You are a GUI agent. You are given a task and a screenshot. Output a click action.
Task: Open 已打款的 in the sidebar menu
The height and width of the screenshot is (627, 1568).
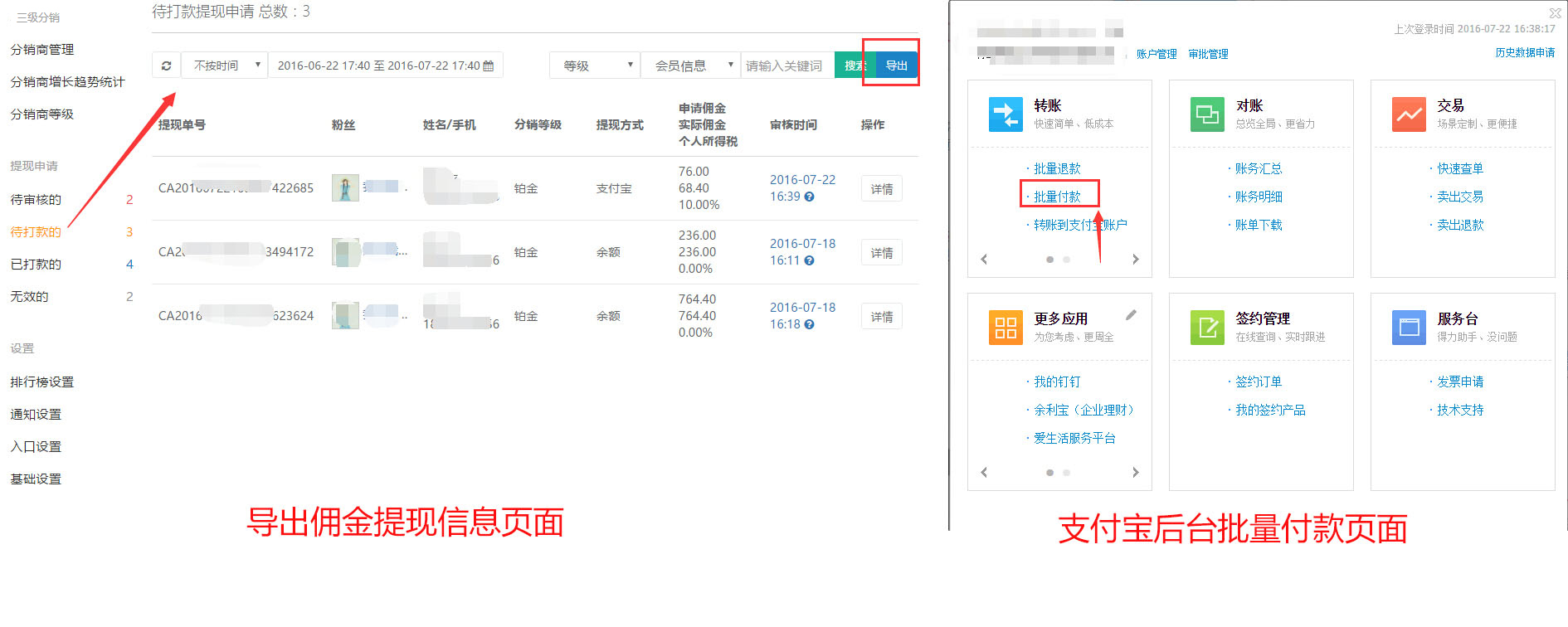click(36, 265)
